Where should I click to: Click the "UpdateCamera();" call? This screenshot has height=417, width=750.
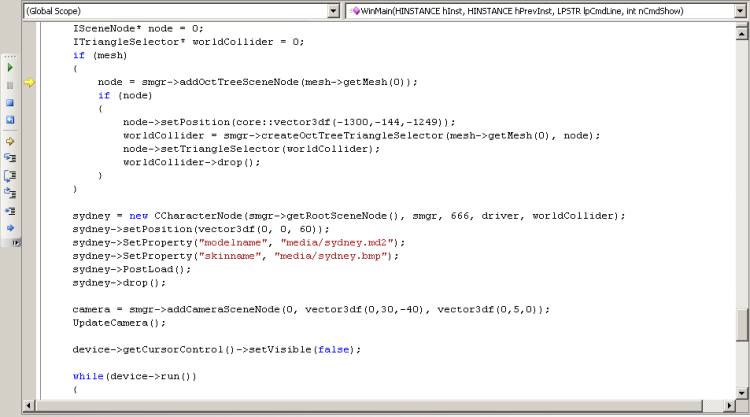tap(119, 323)
